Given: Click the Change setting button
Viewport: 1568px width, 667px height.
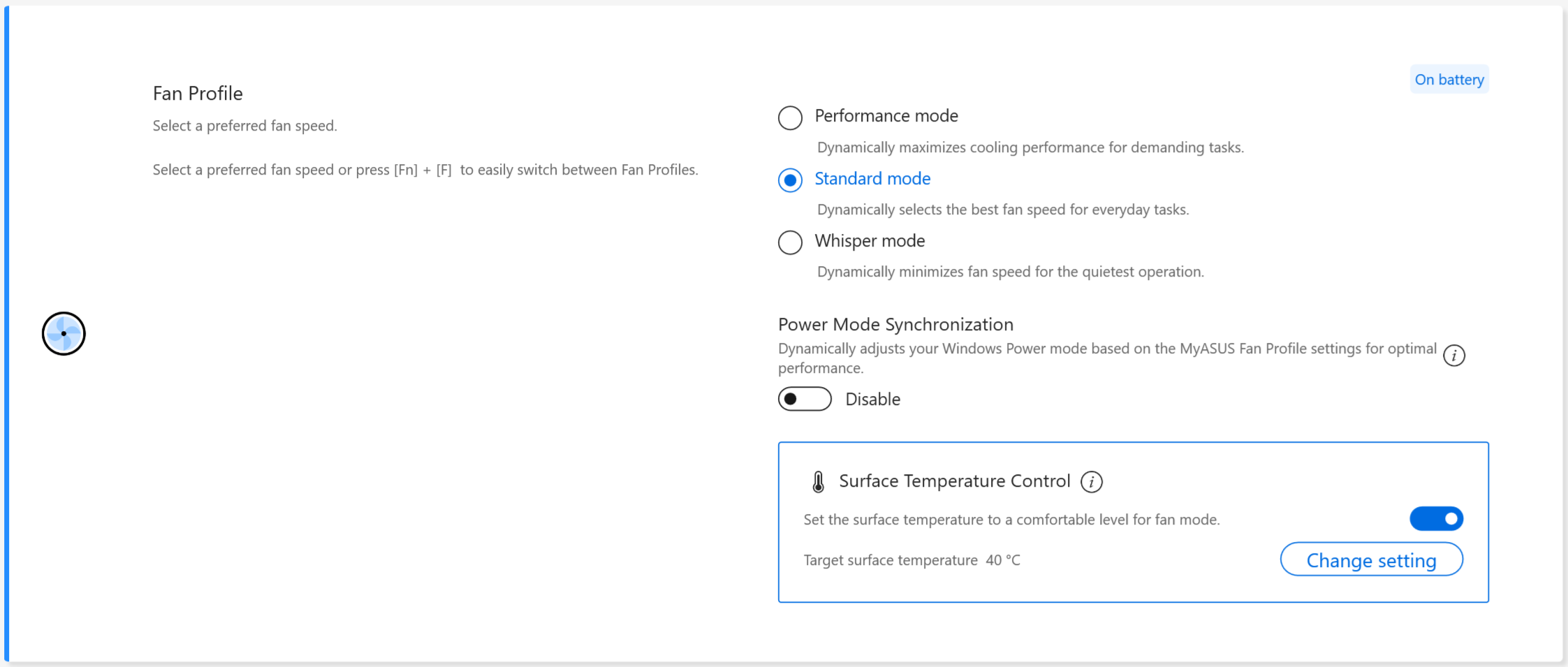Looking at the screenshot, I should click(x=1371, y=560).
